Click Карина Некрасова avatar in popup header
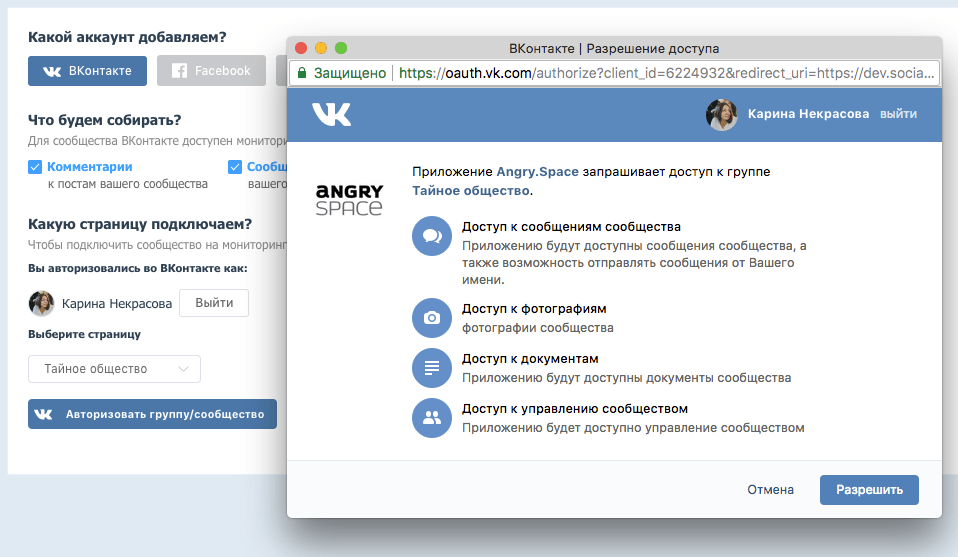 pyautogui.click(x=722, y=114)
